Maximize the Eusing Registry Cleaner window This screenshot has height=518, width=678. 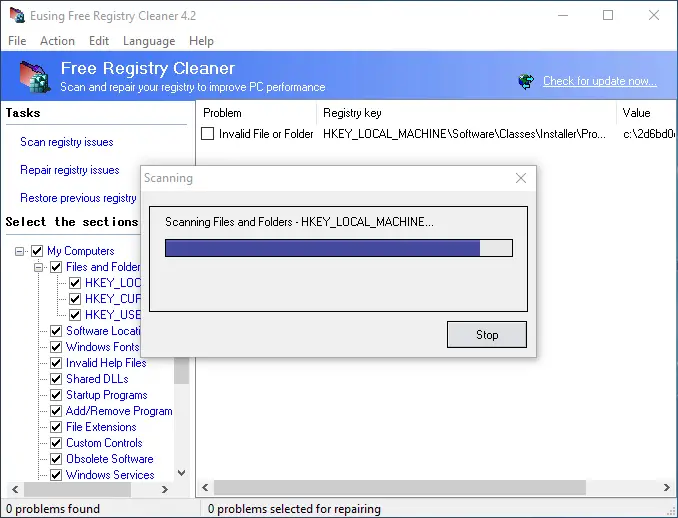[x=608, y=16]
